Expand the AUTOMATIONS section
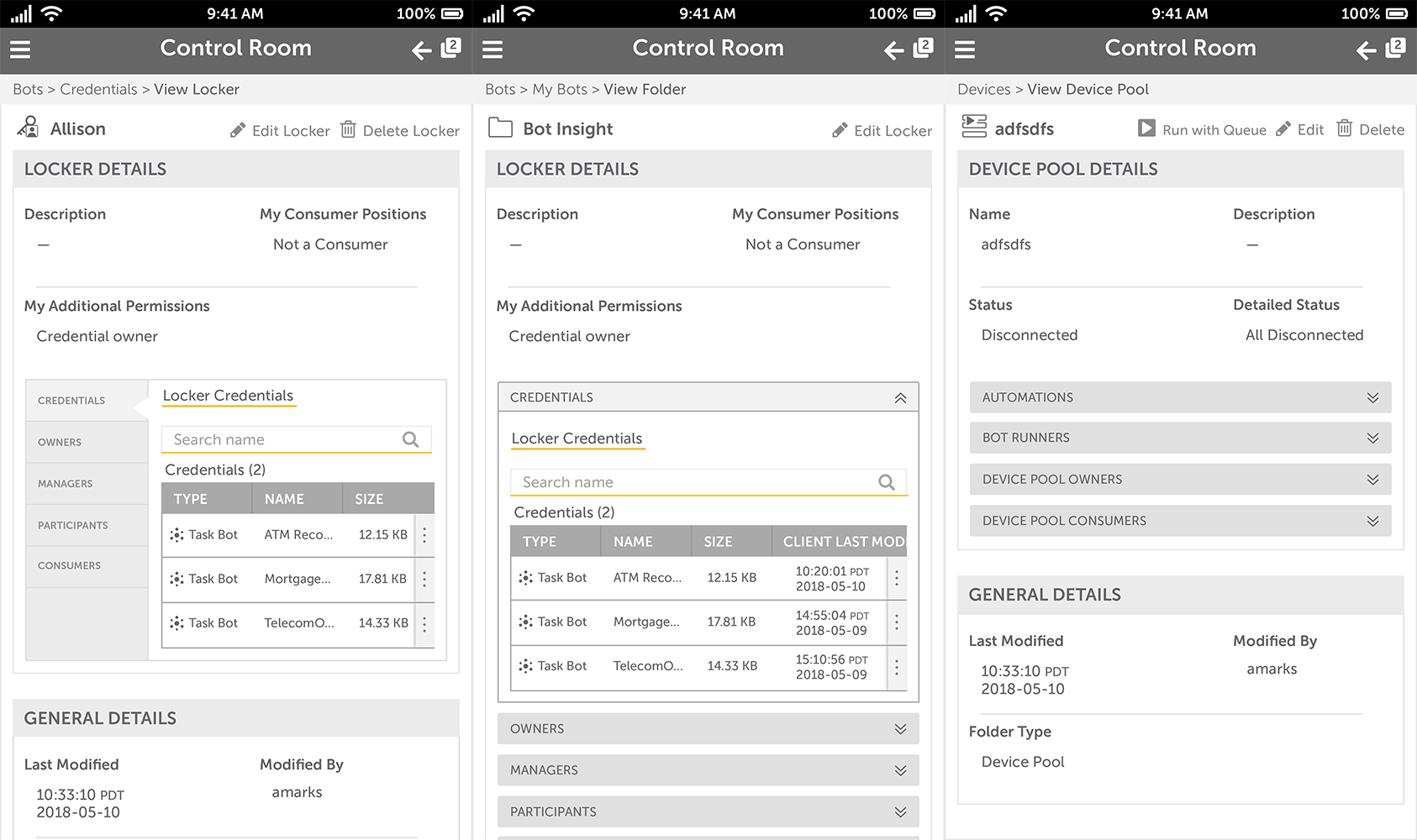 [x=1374, y=397]
